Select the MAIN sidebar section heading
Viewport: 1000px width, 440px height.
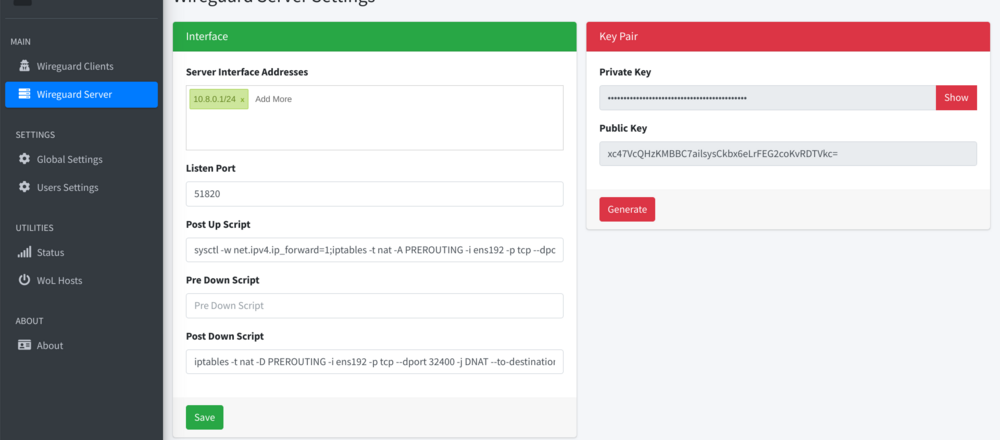20,41
